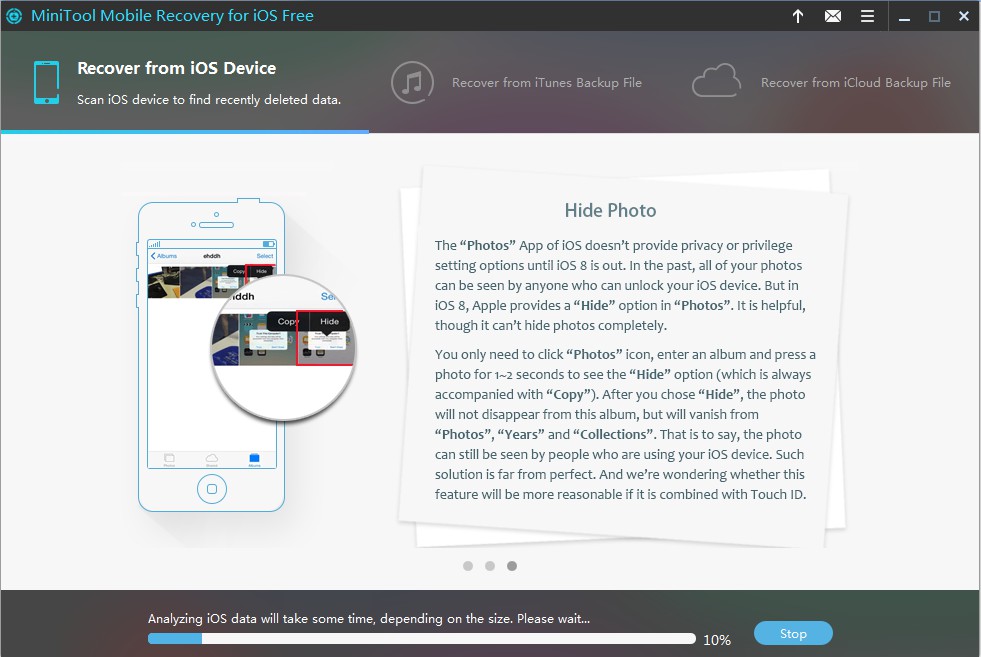The image size is (981, 657).
Task: Click the upgrade arrow icon in title bar
Action: [x=798, y=16]
